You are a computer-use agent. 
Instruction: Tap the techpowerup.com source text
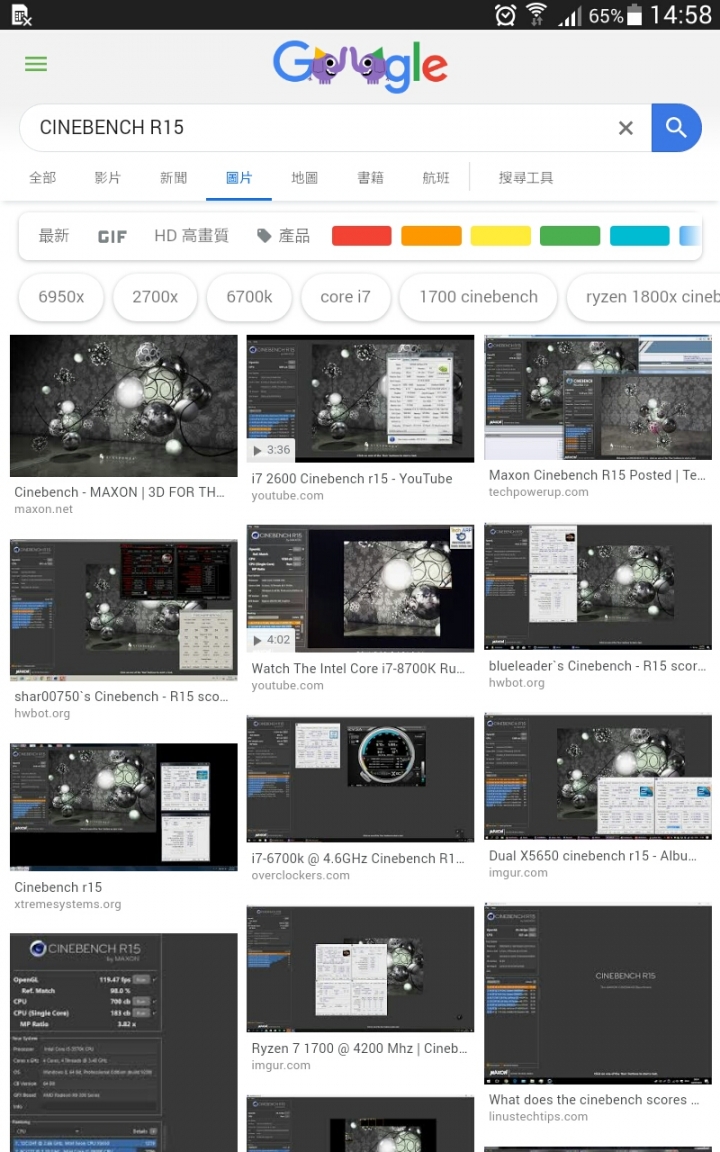tap(539, 492)
